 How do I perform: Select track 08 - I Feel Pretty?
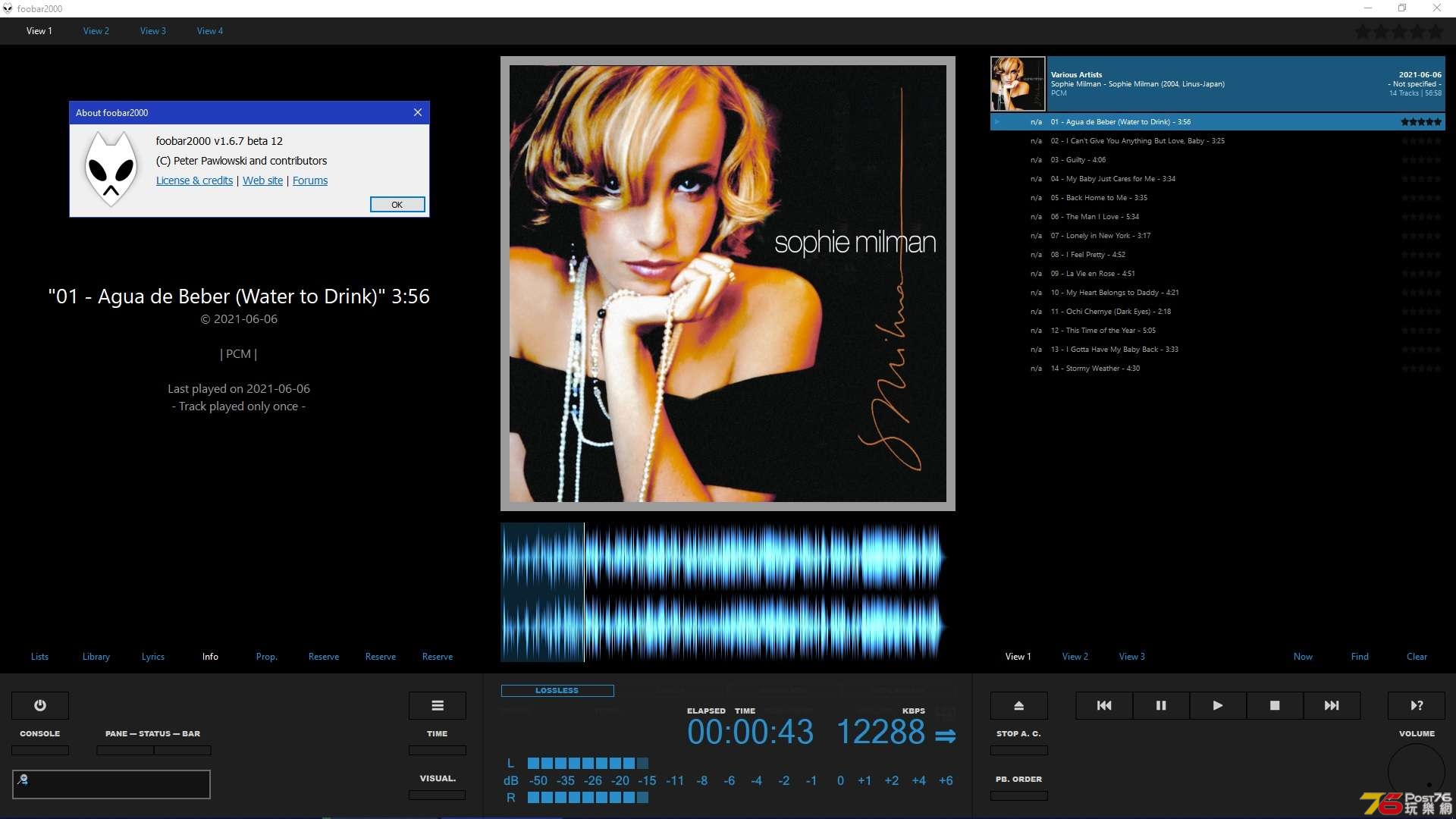1217,255
